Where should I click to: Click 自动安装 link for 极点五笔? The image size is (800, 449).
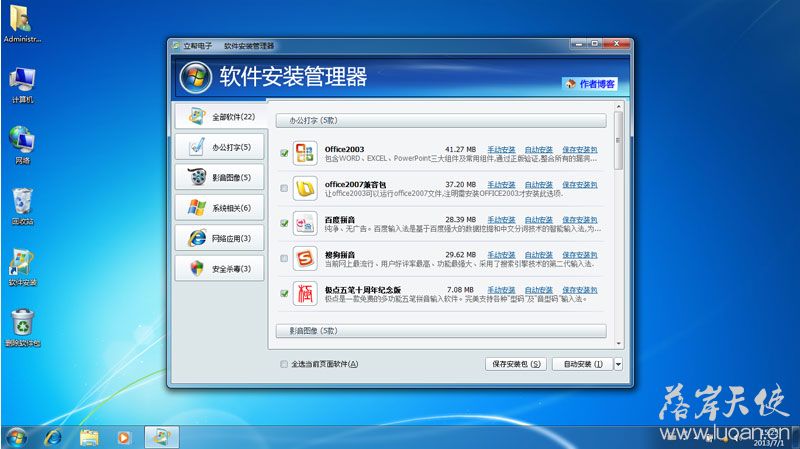tap(539, 290)
